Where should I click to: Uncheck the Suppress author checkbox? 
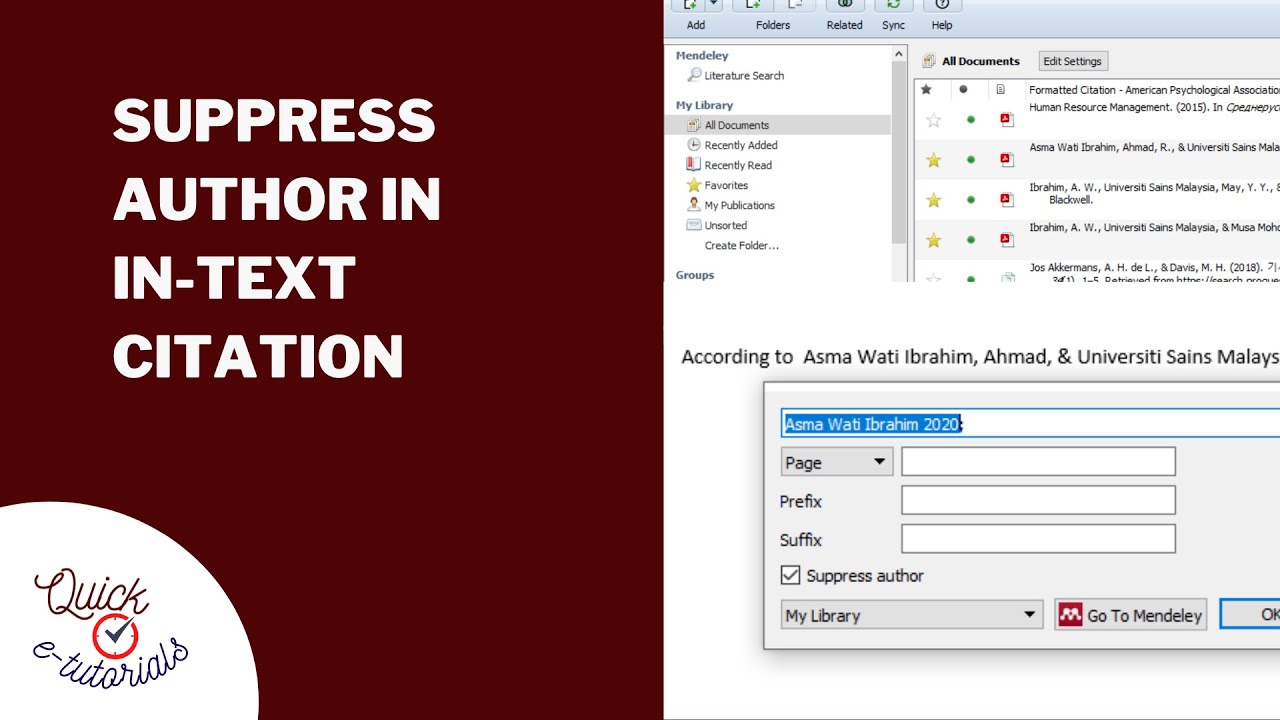click(x=791, y=575)
